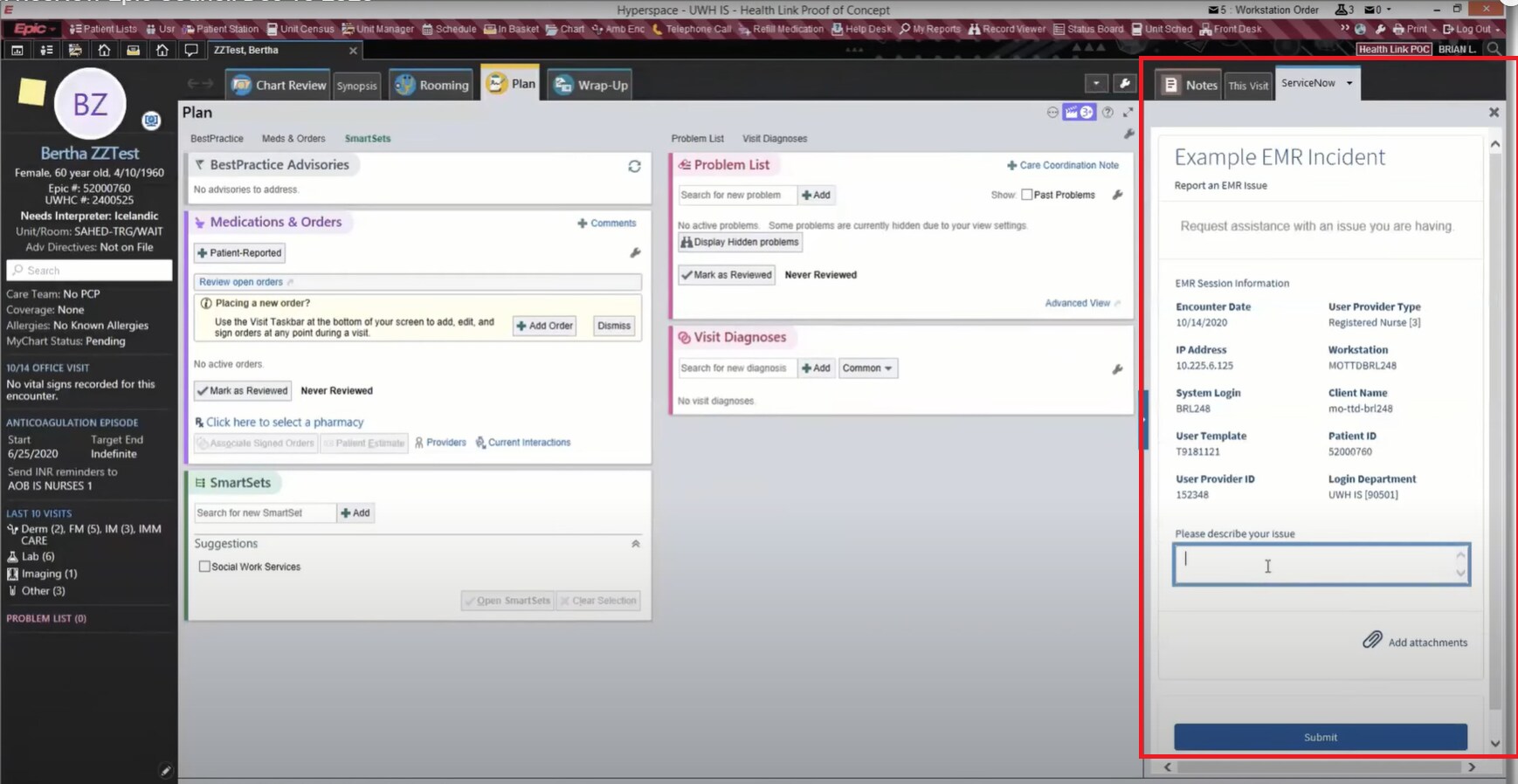Refresh BestPractice Advisories with reload icon
The image size is (1518, 784).
click(634, 166)
